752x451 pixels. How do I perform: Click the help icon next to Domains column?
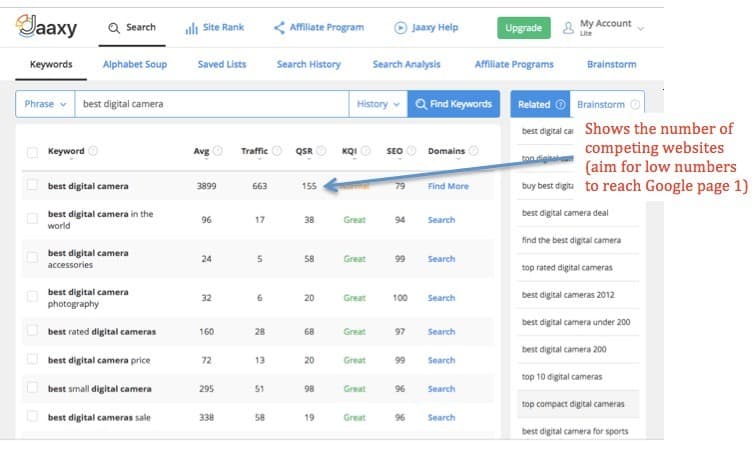[x=473, y=151]
